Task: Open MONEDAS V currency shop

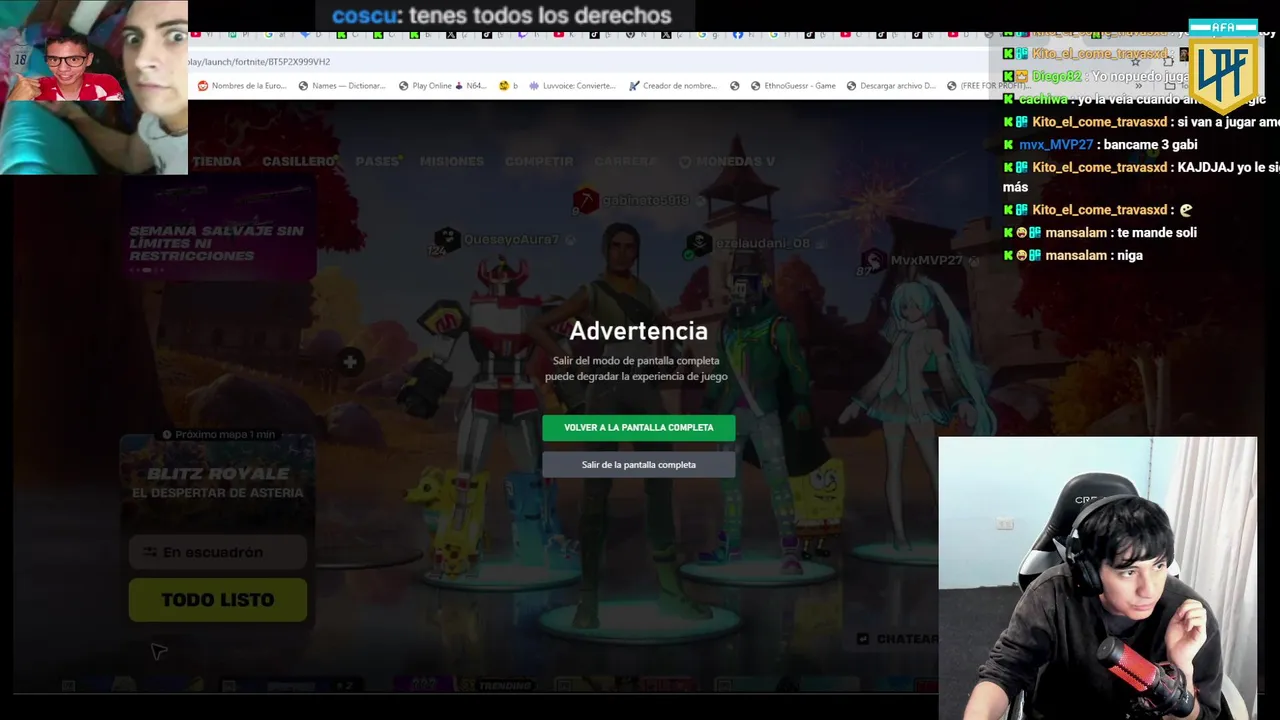Action: (727, 161)
